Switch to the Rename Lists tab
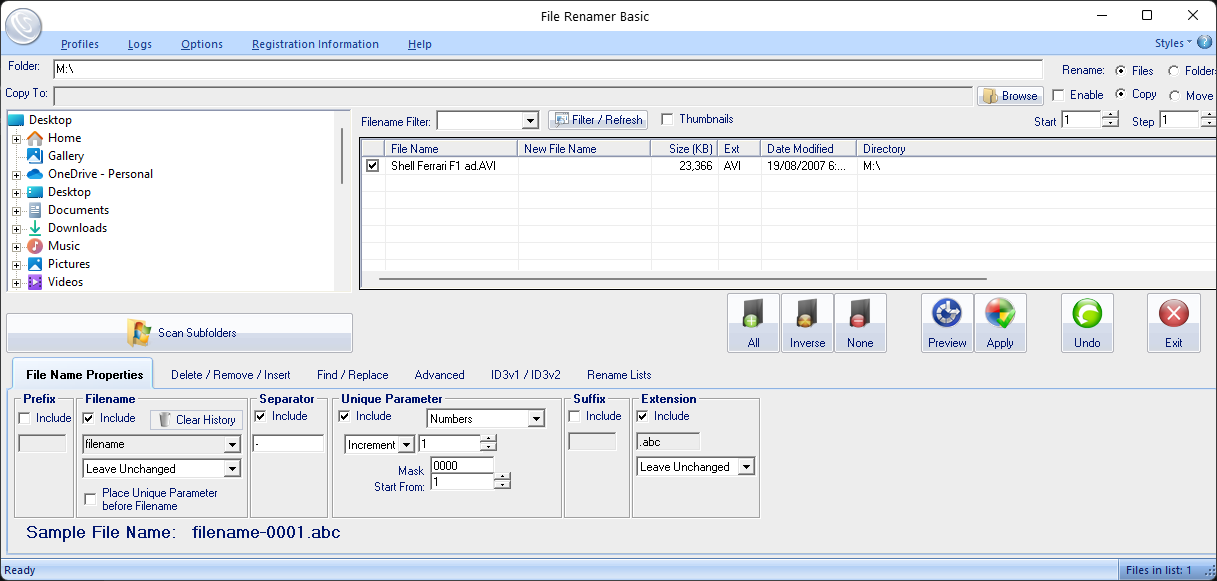 tap(619, 375)
